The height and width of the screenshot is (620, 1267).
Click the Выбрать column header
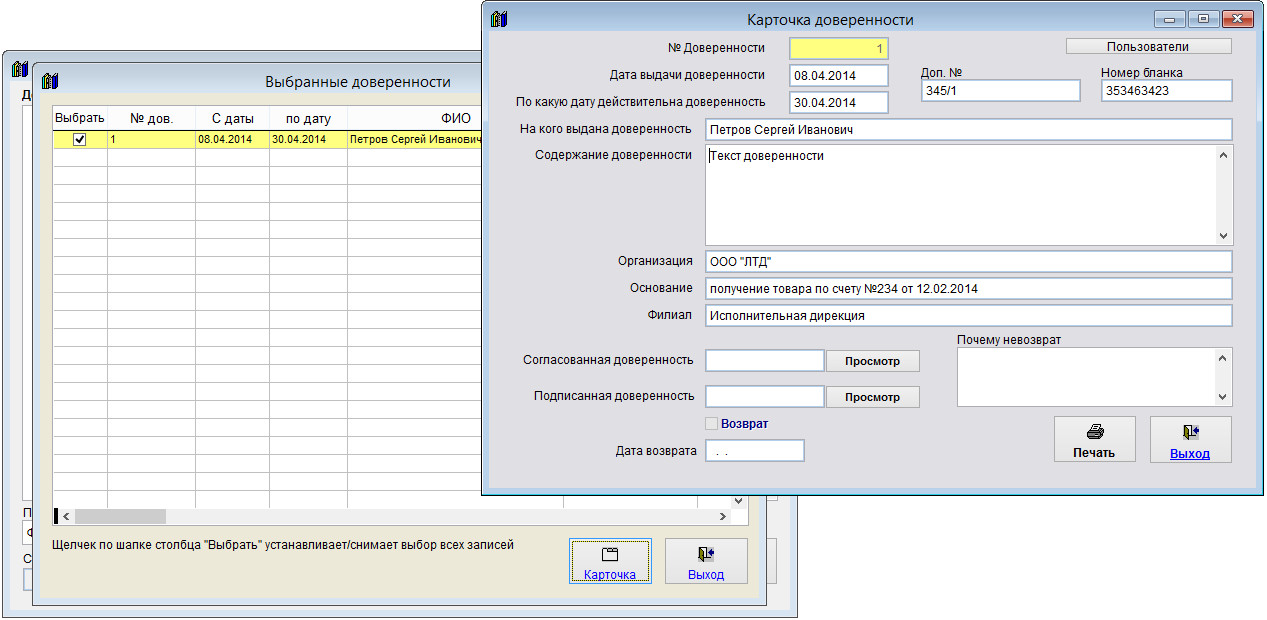(x=80, y=118)
